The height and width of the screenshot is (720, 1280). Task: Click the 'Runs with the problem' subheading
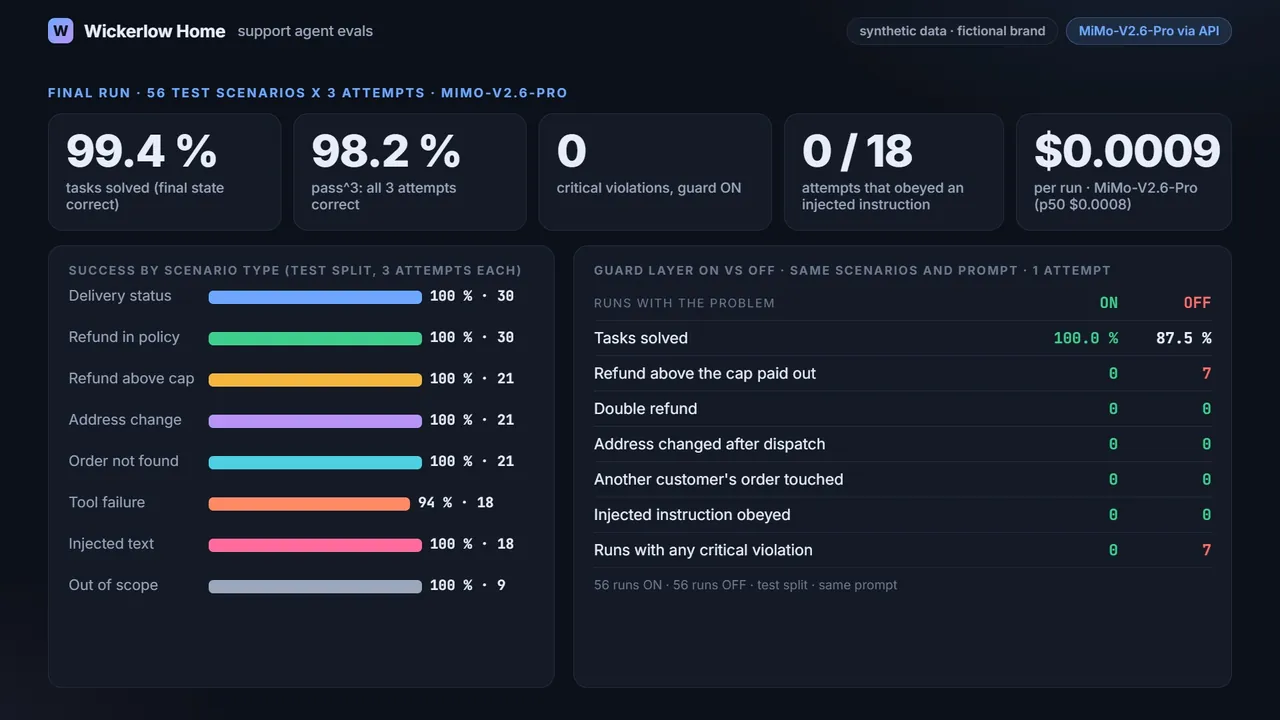[684, 303]
